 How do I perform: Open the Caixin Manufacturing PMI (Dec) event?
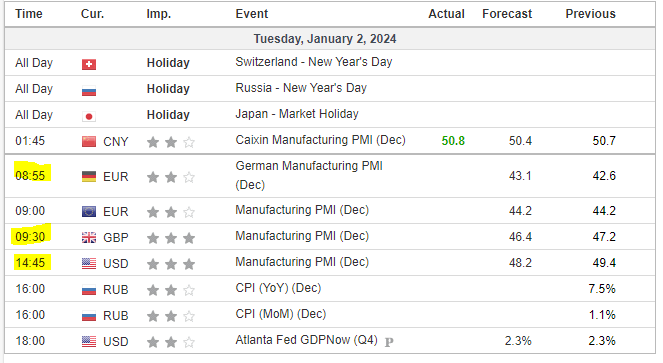coord(320,140)
